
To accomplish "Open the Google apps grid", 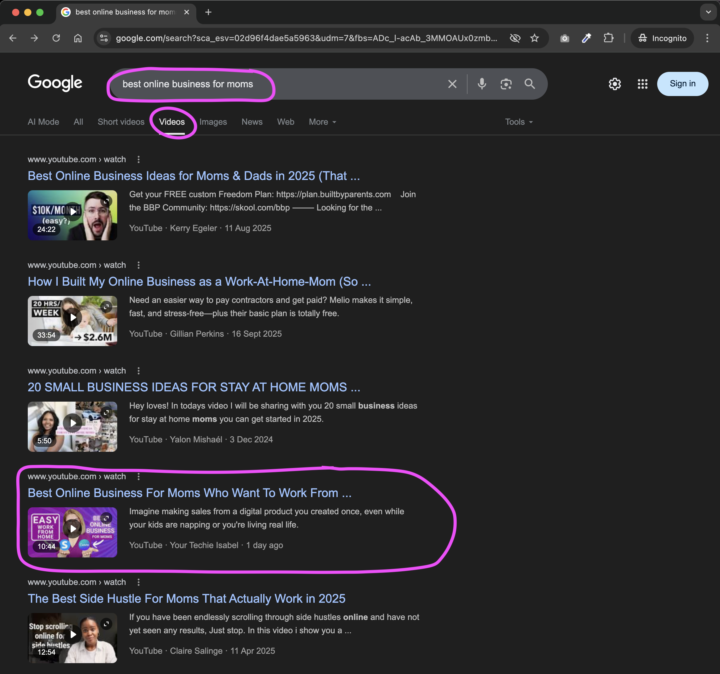I will tap(642, 84).
